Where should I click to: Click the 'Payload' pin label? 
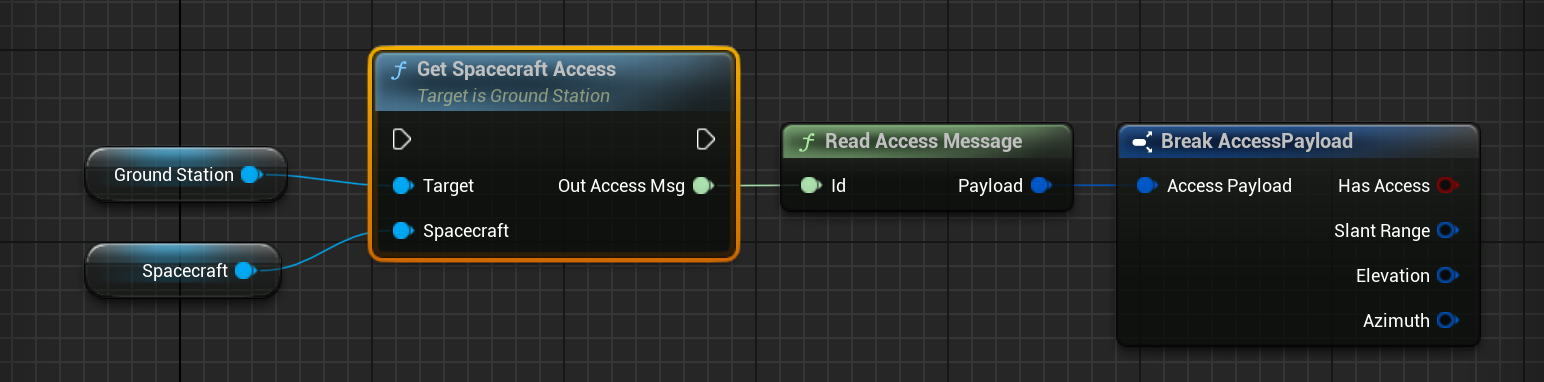pos(990,185)
